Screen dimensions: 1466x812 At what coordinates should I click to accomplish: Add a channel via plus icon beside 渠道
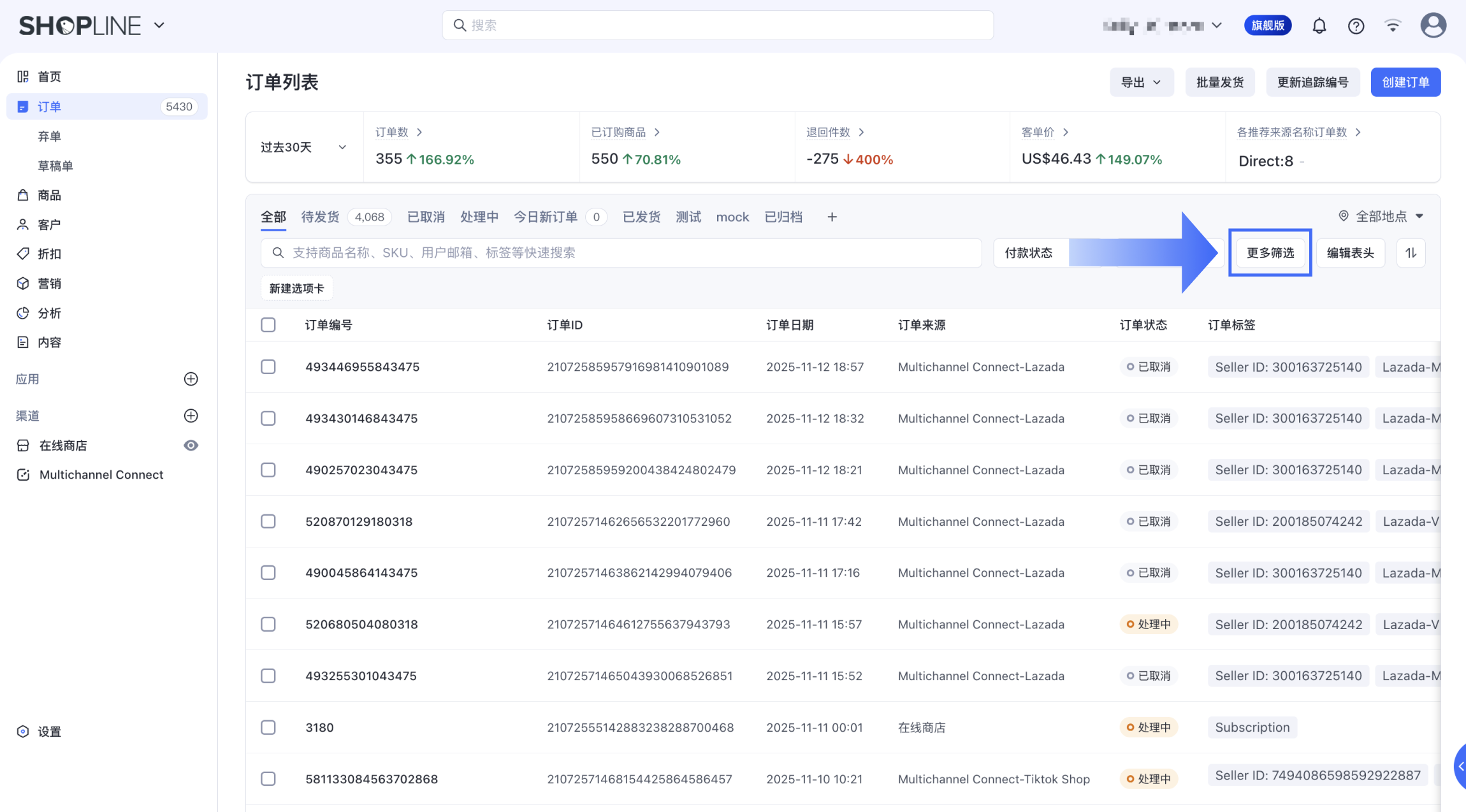191,416
